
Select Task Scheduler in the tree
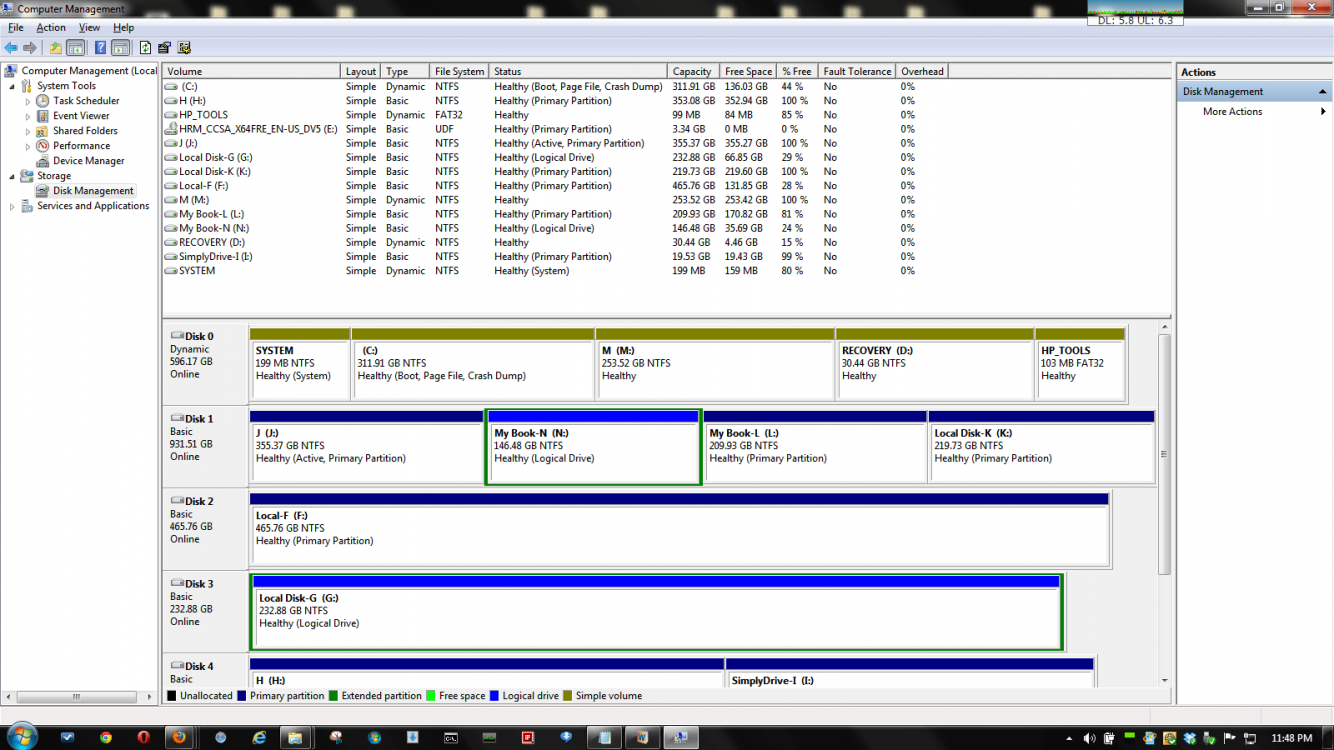(86, 101)
